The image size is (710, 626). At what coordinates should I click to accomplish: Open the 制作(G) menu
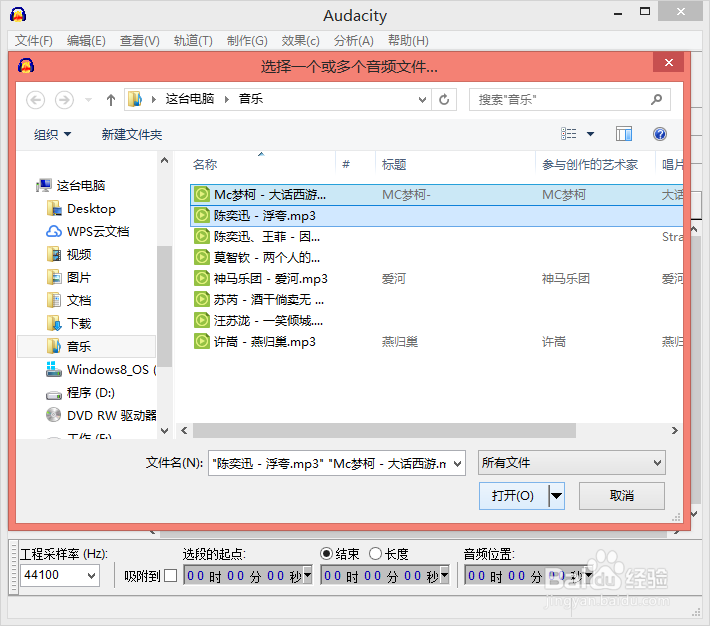[247, 41]
